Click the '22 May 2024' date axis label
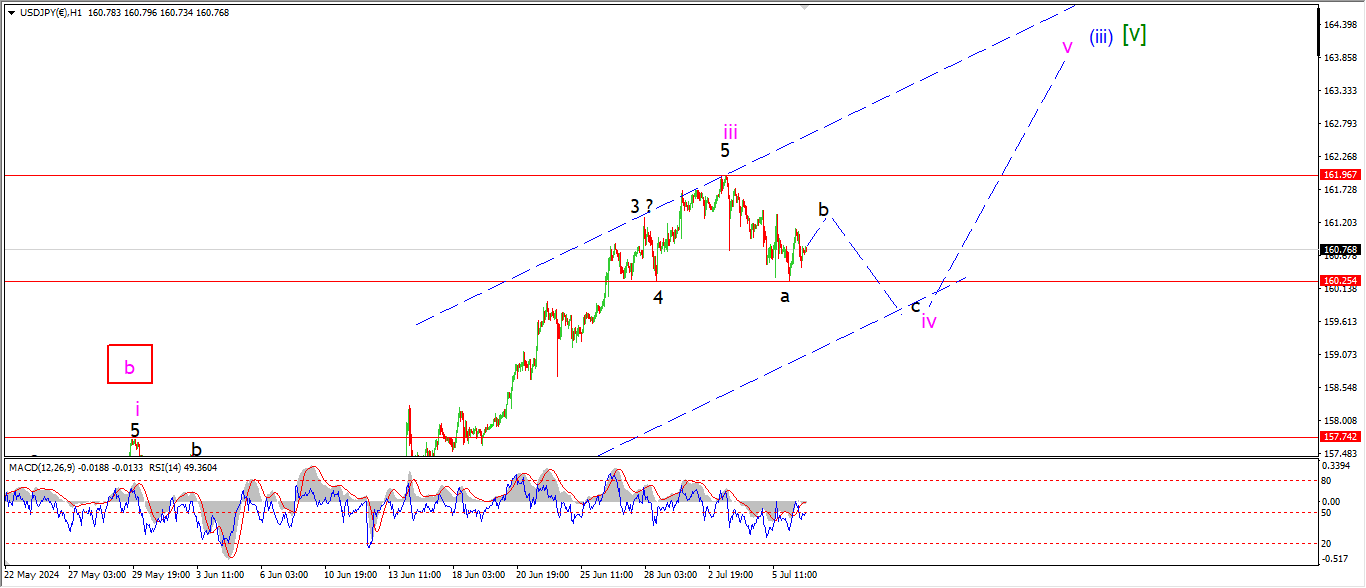The width and height of the screenshot is (1366, 588). 32,575
